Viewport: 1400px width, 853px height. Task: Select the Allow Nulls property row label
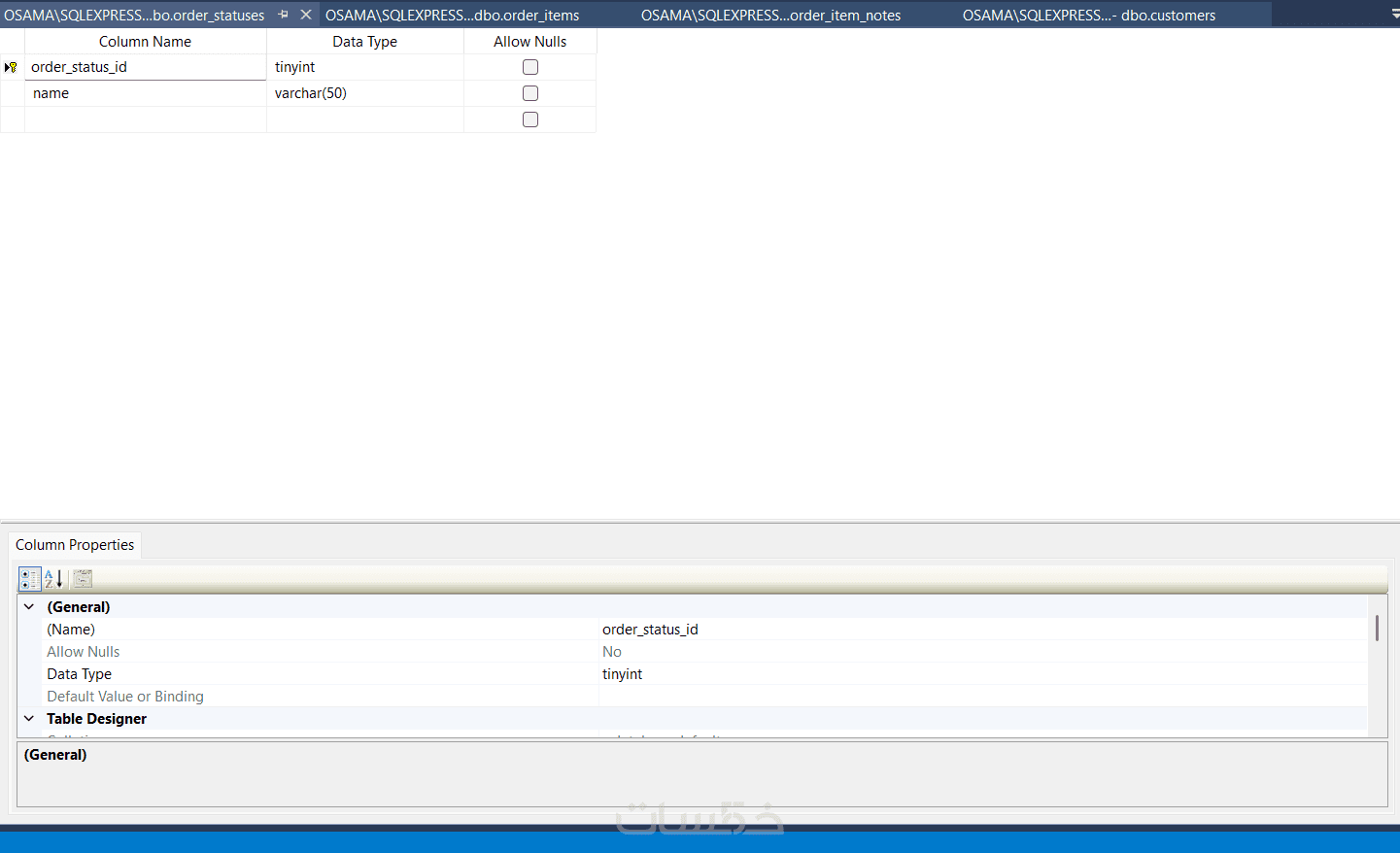[x=84, y=652]
